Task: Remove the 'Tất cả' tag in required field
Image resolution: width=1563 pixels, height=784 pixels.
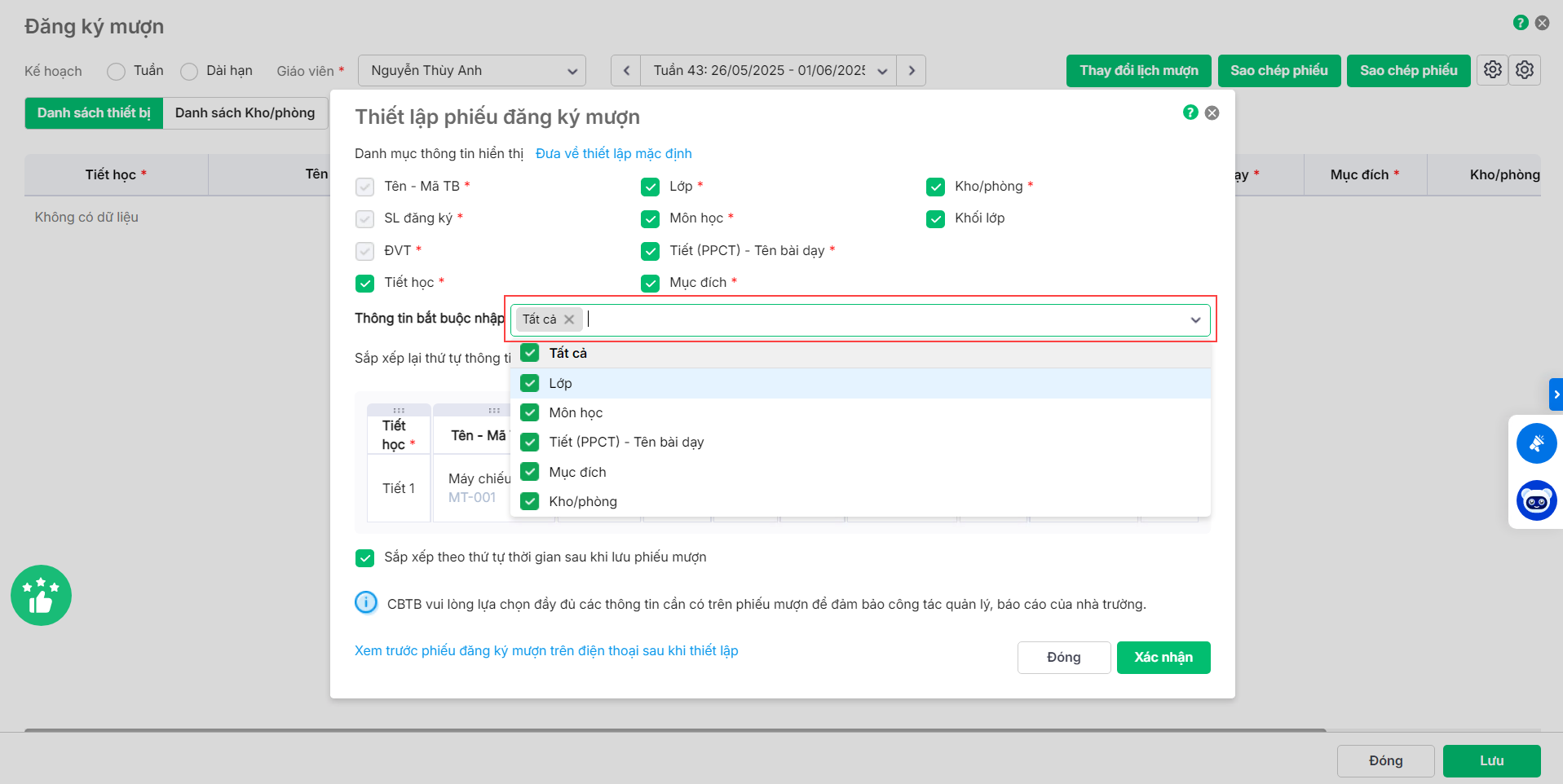Action: [569, 319]
